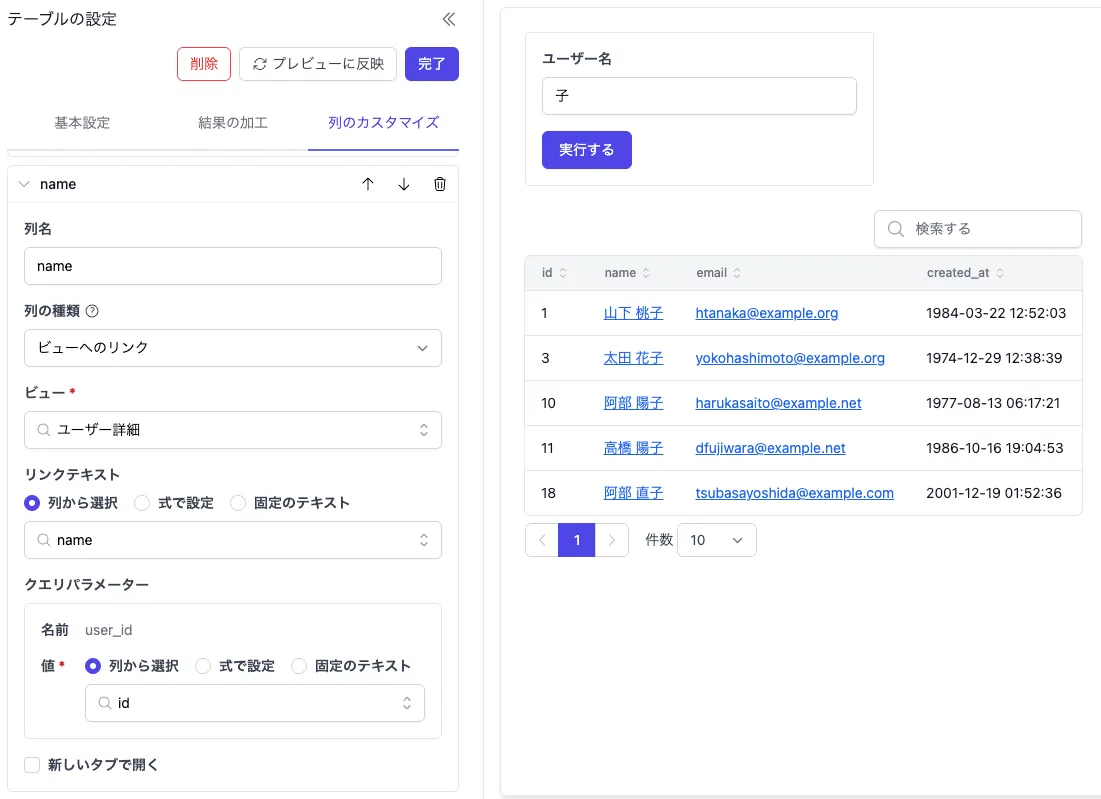
Task: Switch to 基本設定 tab
Action: pyautogui.click(x=82, y=123)
